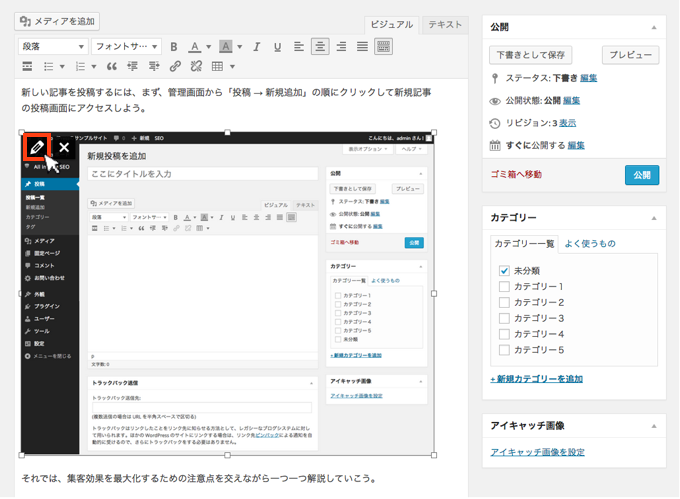Image resolution: width=680 pixels, height=499 pixels.
Task: Apply blockquote formatting
Action: 111,66
